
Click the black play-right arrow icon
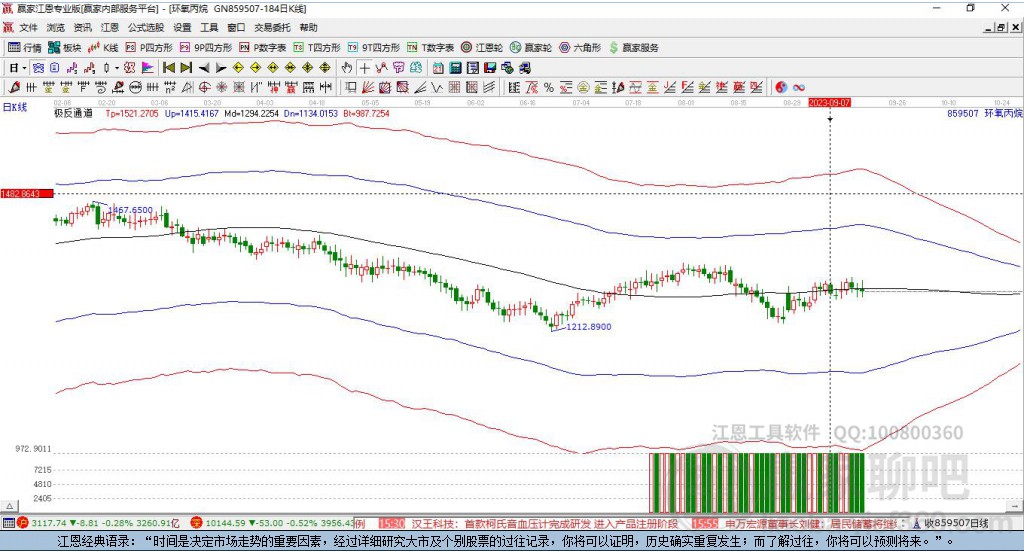coord(221,68)
